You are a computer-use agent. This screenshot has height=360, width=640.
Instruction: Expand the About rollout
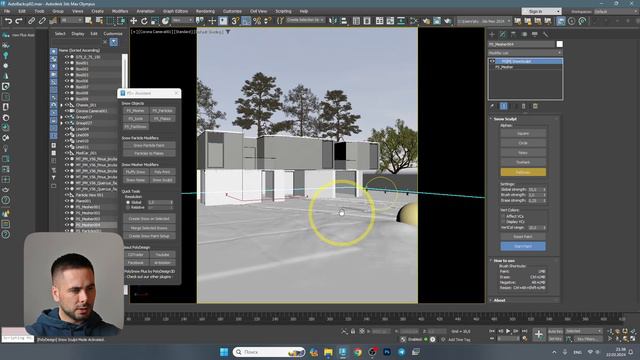click(x=499, y=300)
